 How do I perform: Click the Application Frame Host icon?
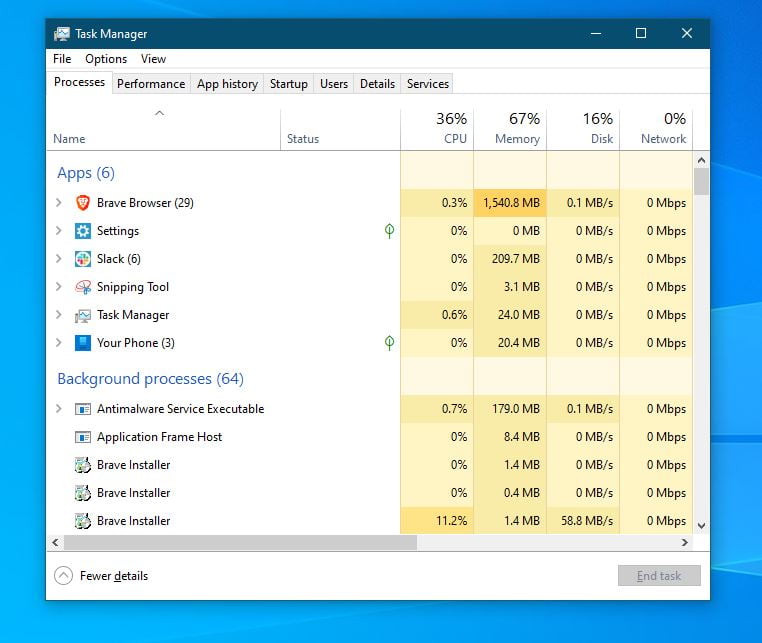point(83,437)
